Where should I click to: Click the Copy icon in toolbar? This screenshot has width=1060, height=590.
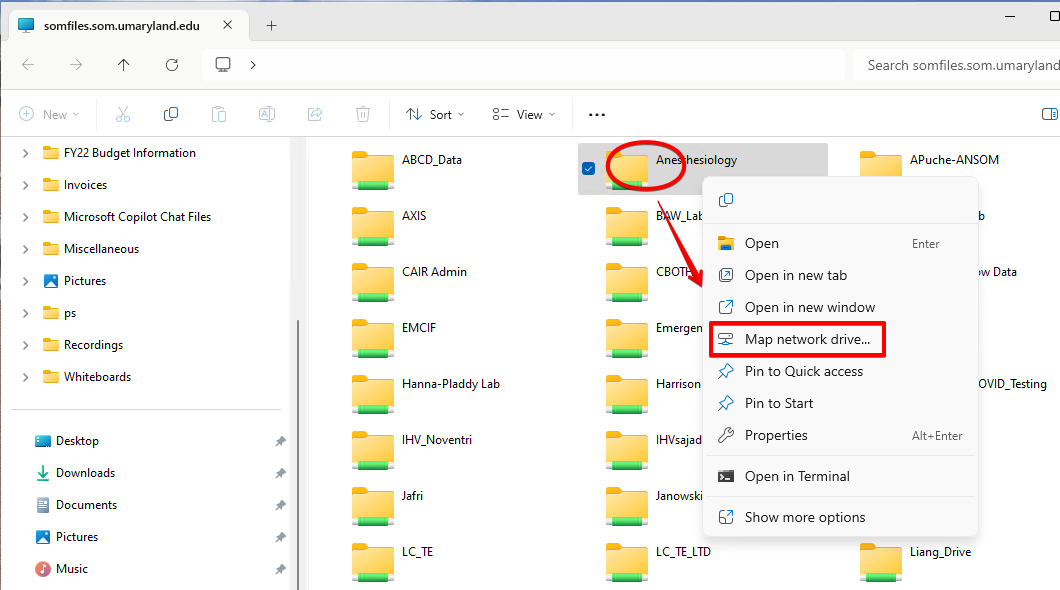click(x=171, y=114)
